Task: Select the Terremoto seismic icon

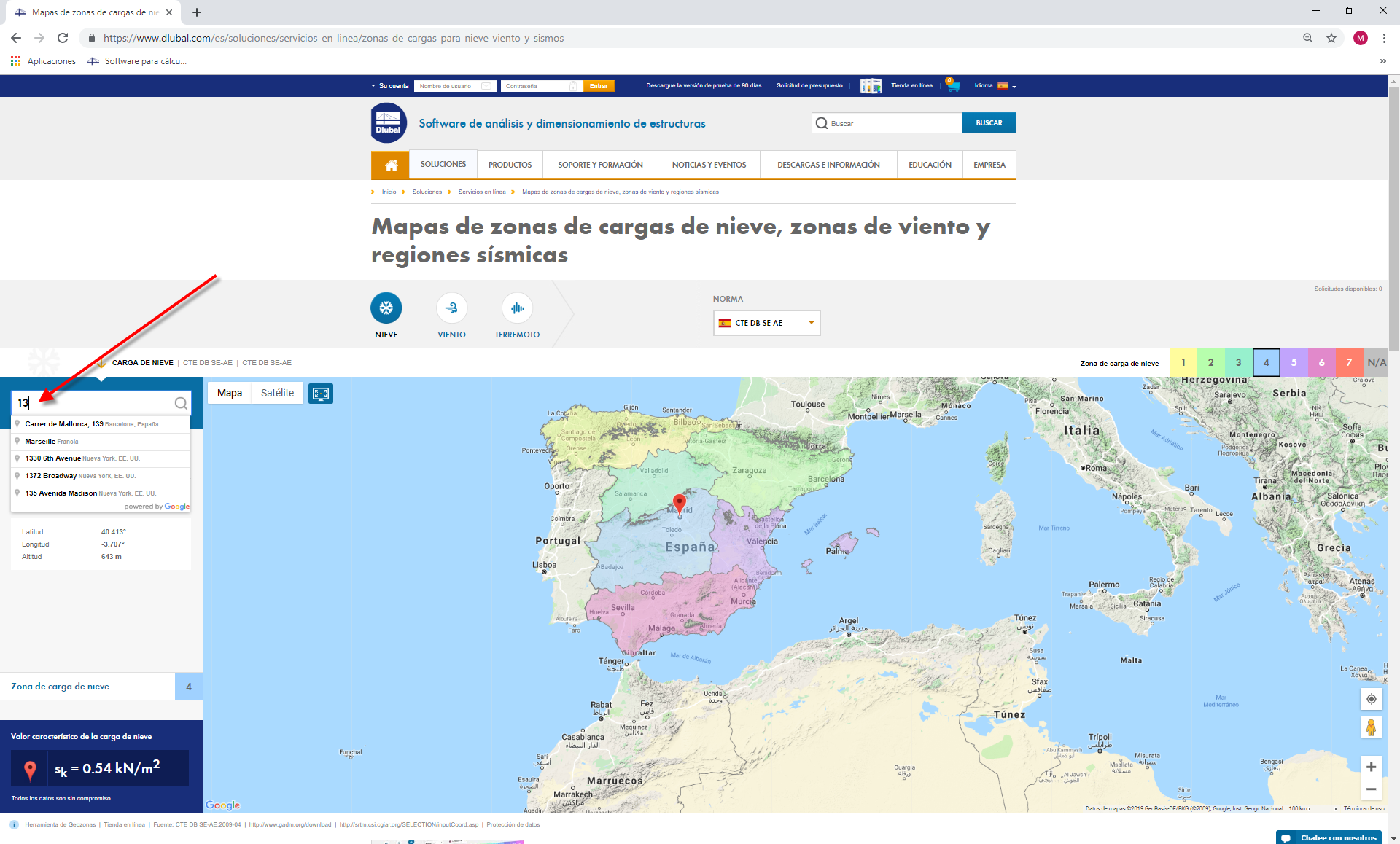Action: point(517,308)
